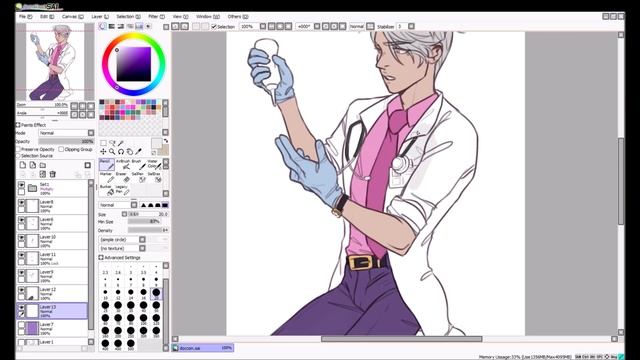Image resolution: width=640 pixels, height=360 pixels.
Task: Hide Layer10 with its eye toggle
Action: click(x=21, y=238)
